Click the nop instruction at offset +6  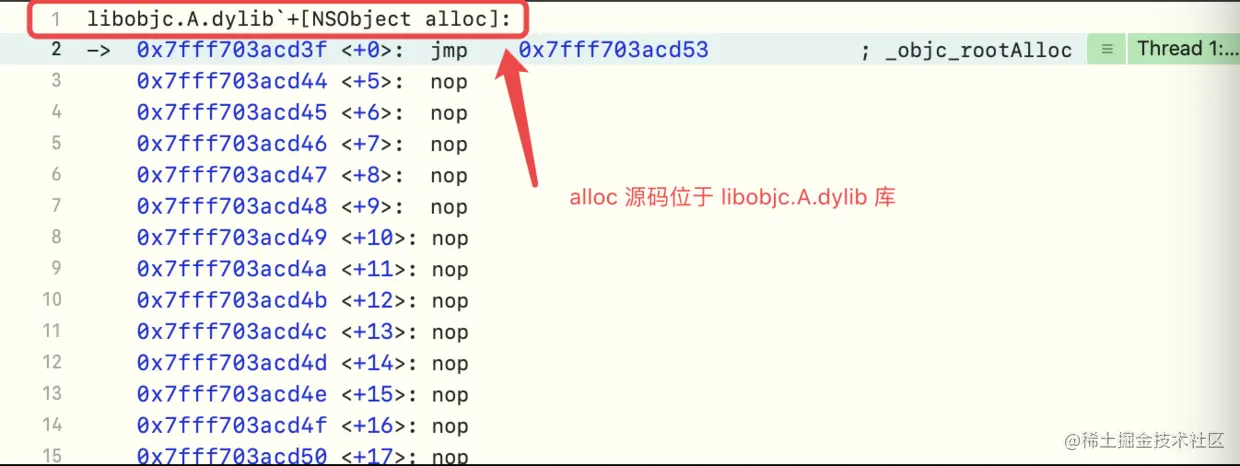[449, 113]
